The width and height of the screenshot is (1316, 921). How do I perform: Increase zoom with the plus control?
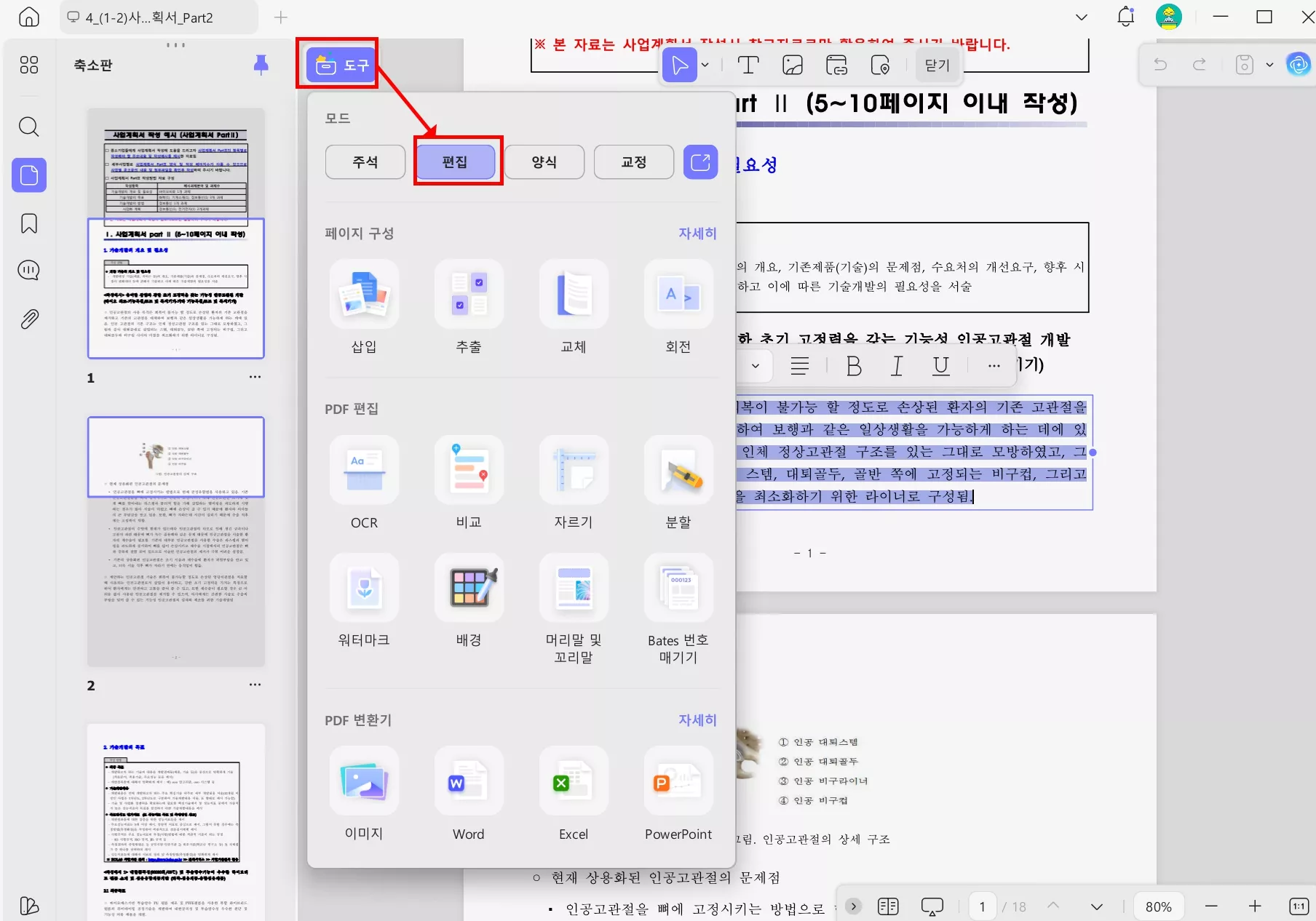click(x=1255, y=906)
